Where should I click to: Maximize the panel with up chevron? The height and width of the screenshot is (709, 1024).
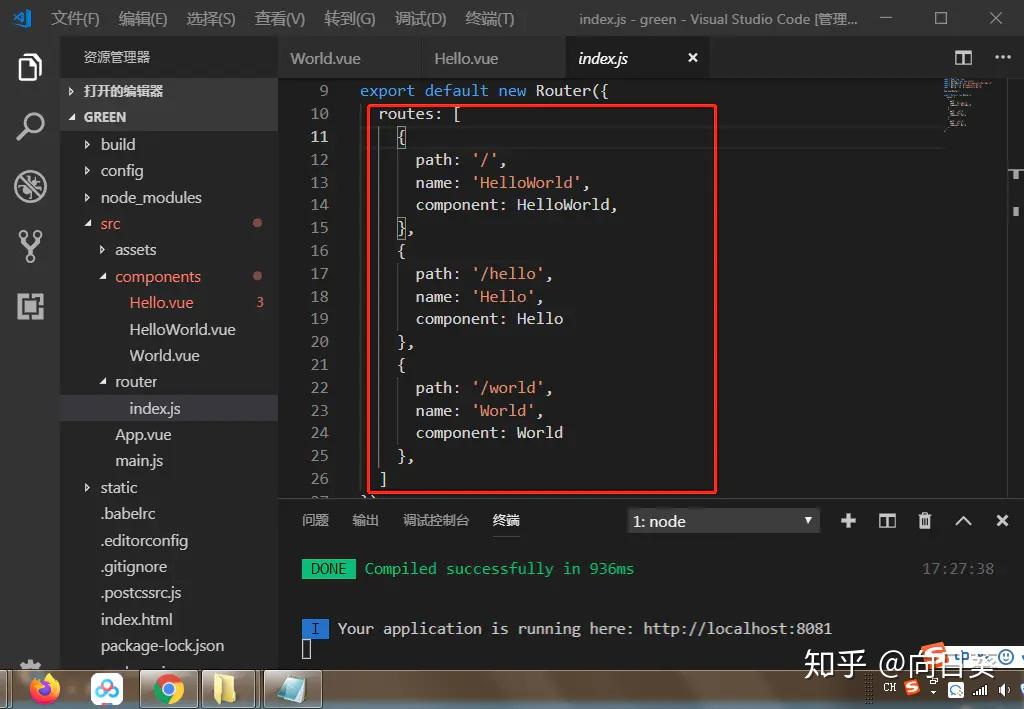(963, 521)
